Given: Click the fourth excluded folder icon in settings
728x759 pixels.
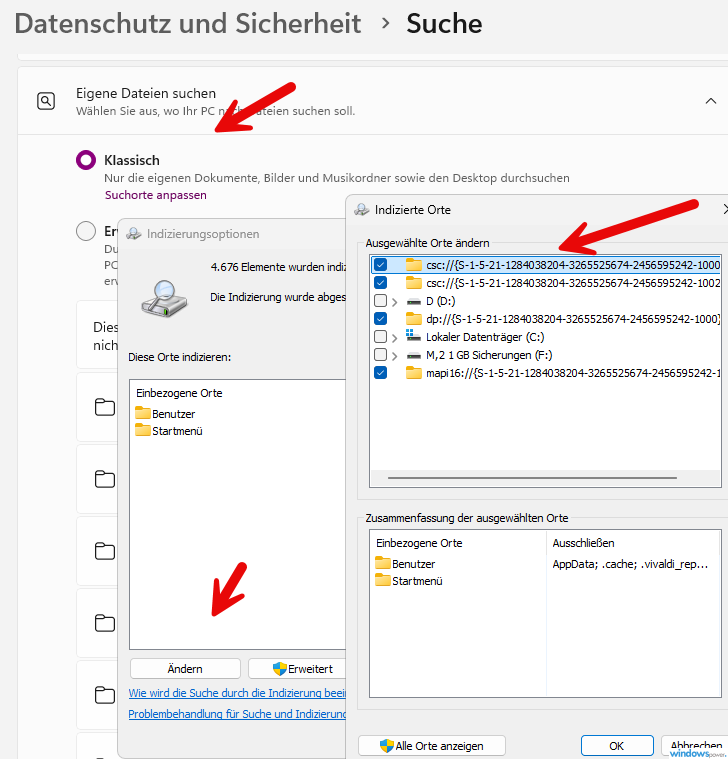Looking at the screenshot, I should point(105,623).
